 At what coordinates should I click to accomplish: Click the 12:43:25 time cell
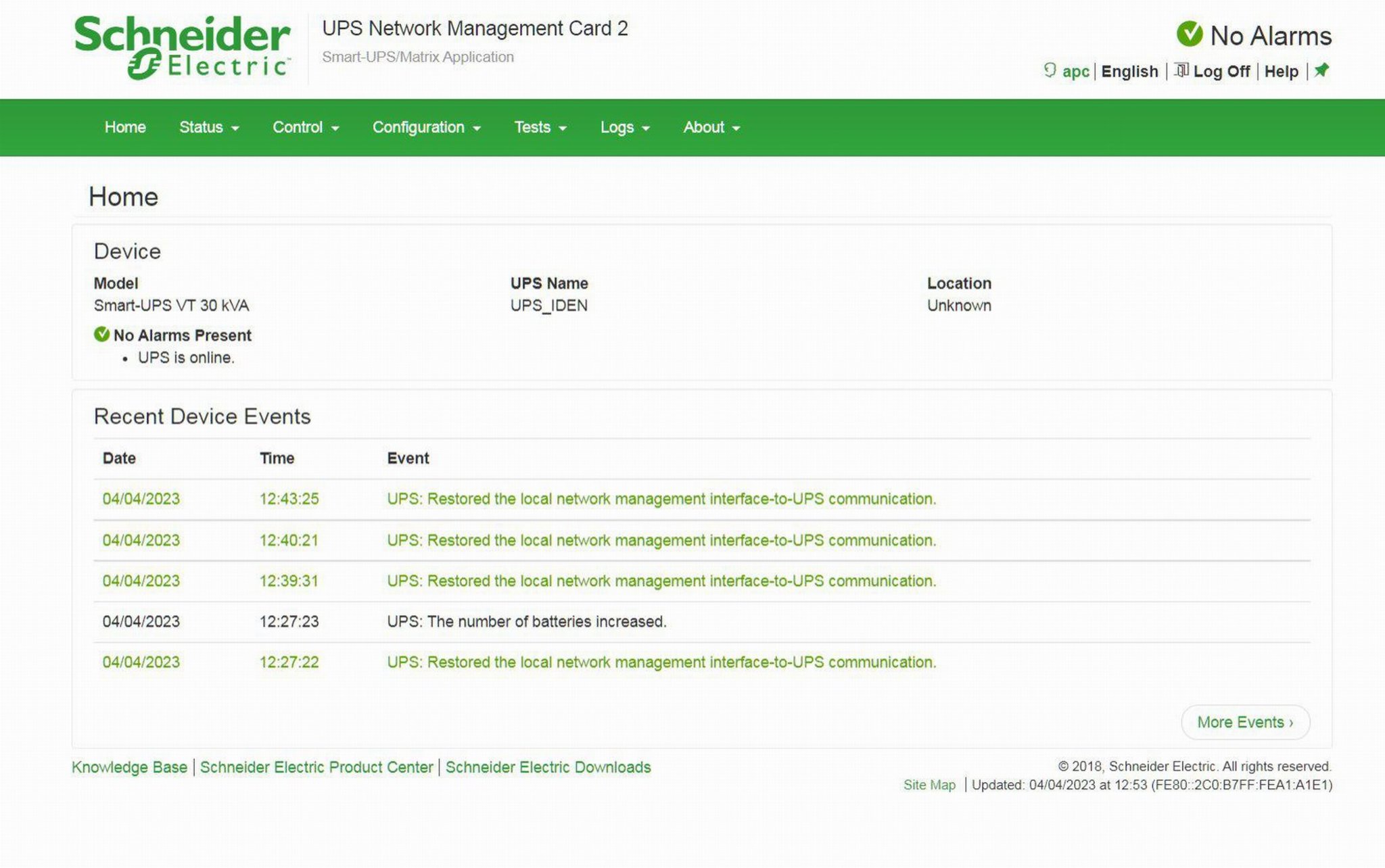pyautogui.click(x=289, y=499)
